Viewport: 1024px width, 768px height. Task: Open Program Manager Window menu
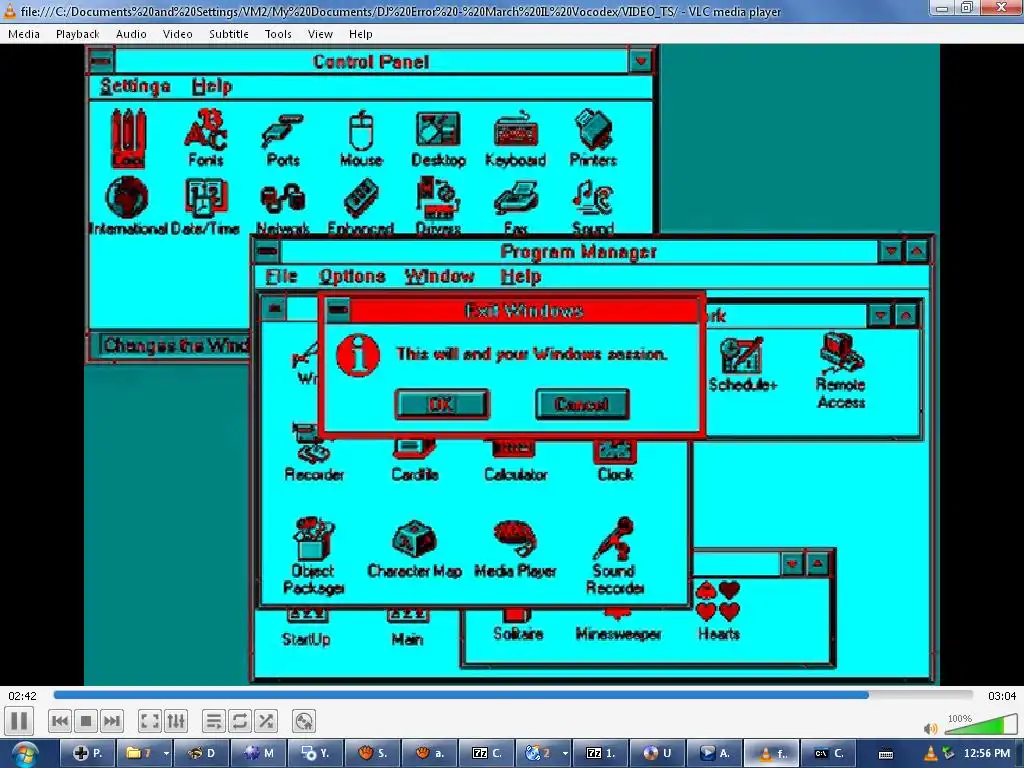(440, 276)
